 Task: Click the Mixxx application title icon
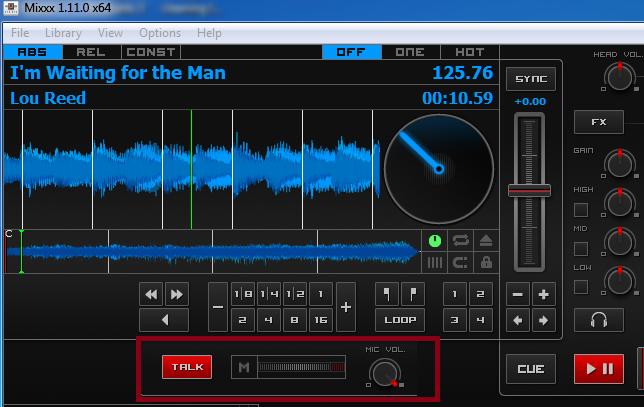point(11,8)
